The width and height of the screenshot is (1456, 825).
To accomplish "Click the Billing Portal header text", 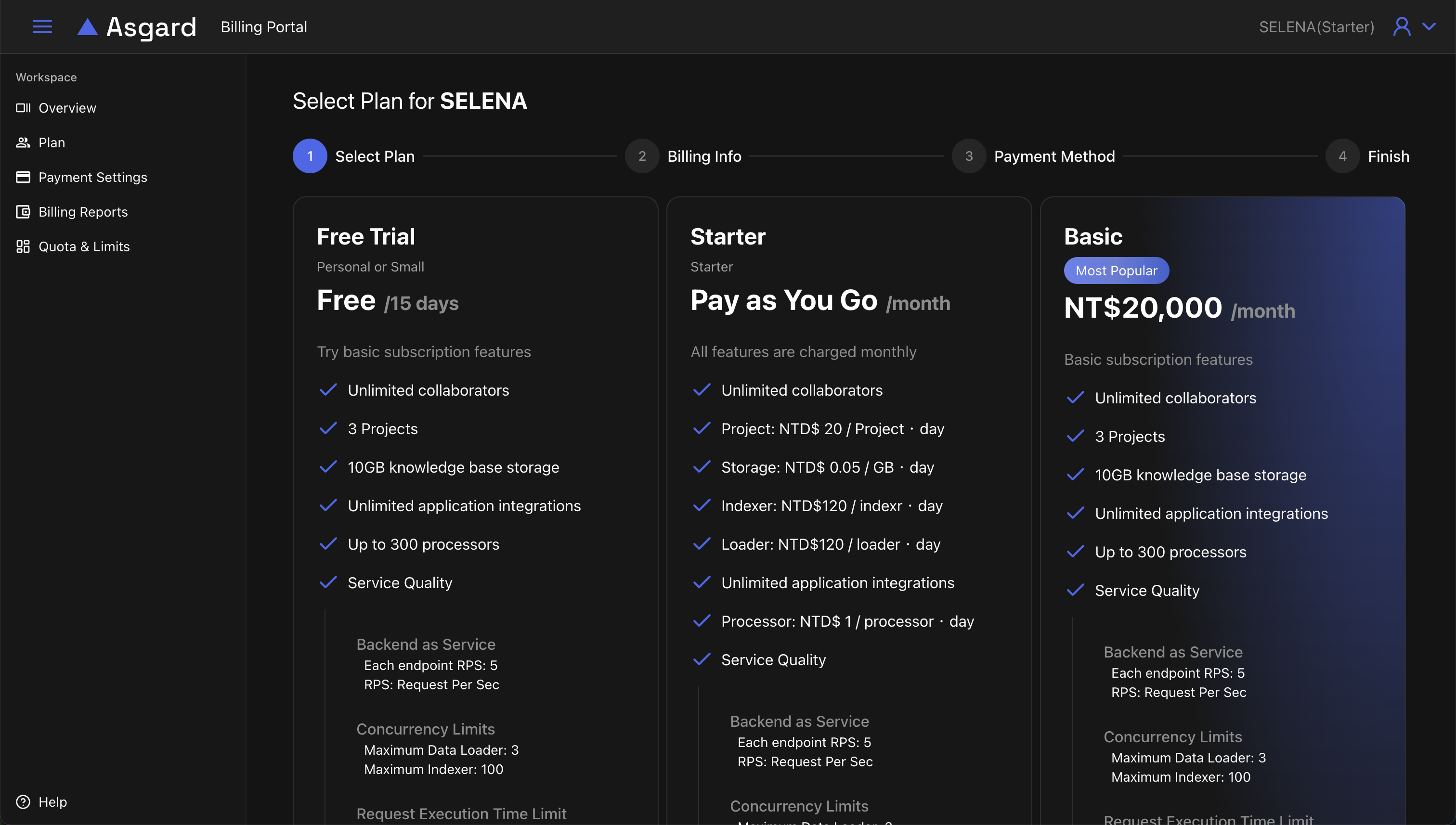I will [264, 26].
